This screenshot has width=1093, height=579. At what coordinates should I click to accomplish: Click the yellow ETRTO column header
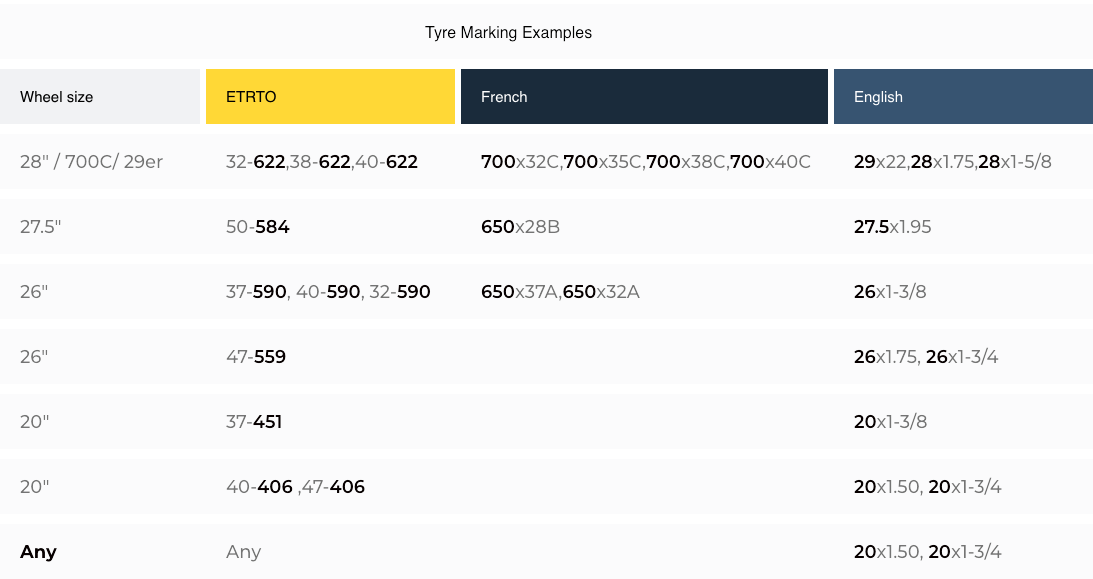[252, 97]
